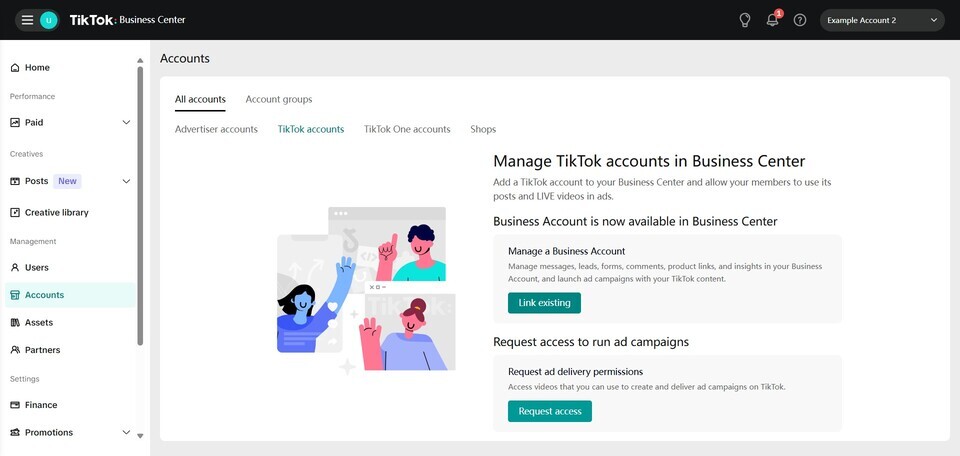This screenshot has height=456, width=960.
Task: Click the help question mark icon
Action: click(x=800, y=20)
